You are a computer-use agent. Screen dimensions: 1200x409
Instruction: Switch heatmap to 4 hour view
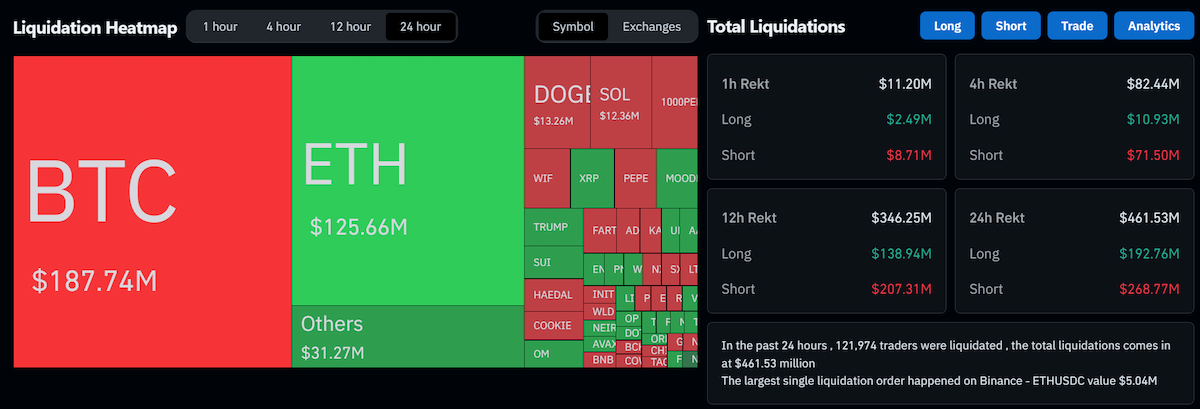284,27
